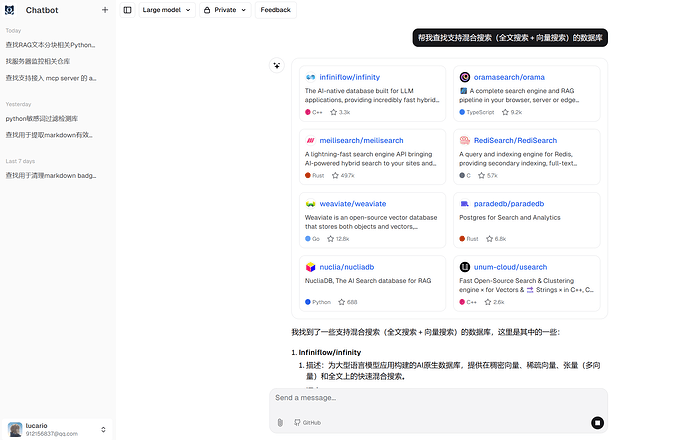Viewport: 690px width, 440px height.
Task: Toggle the GitHub search option
Action: coord(307,423)
